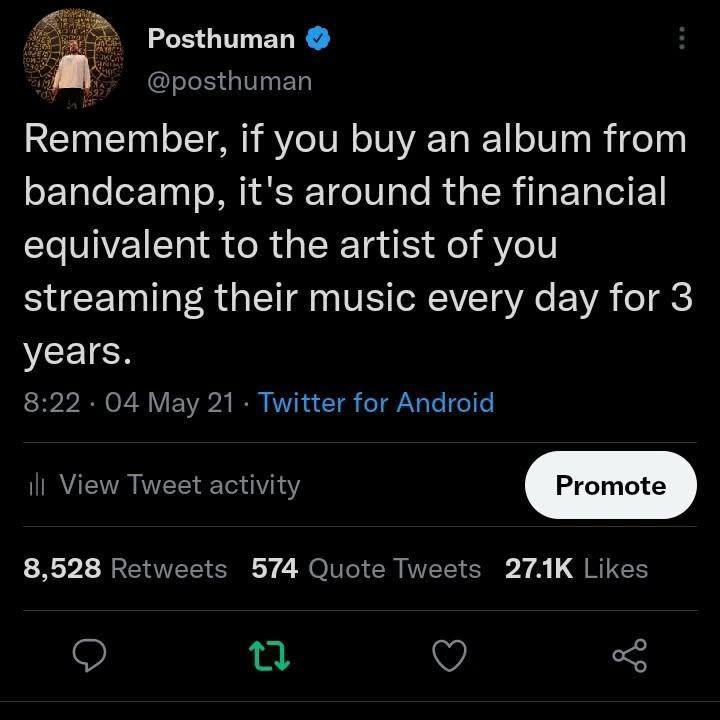Like the tweet with the heart icon
720x720 pixels.
449,656
